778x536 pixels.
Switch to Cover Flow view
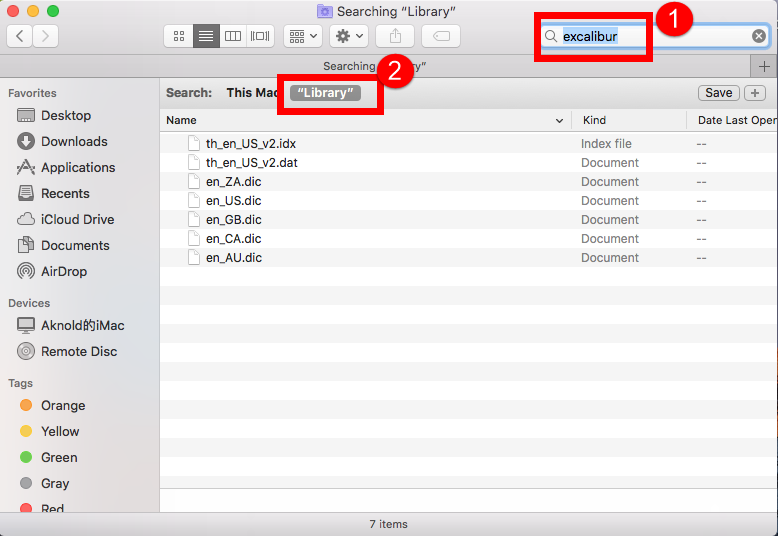(260, 36)
